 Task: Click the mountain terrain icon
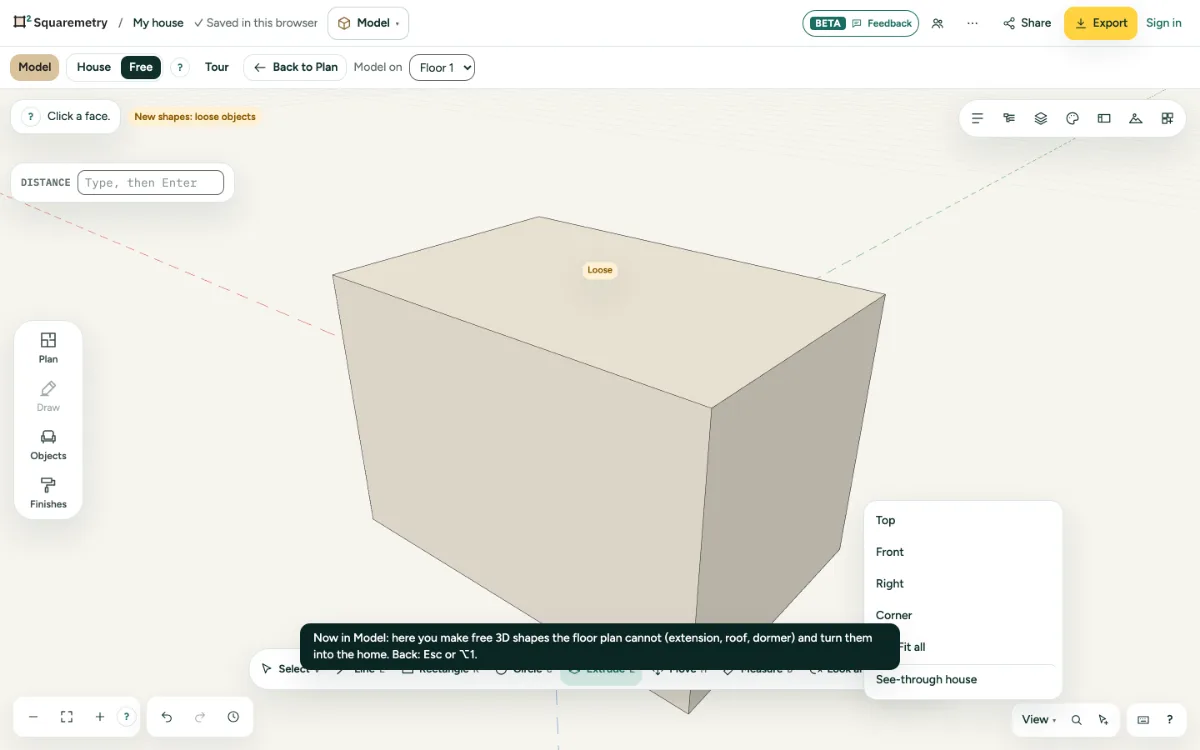pos(1135,118)
